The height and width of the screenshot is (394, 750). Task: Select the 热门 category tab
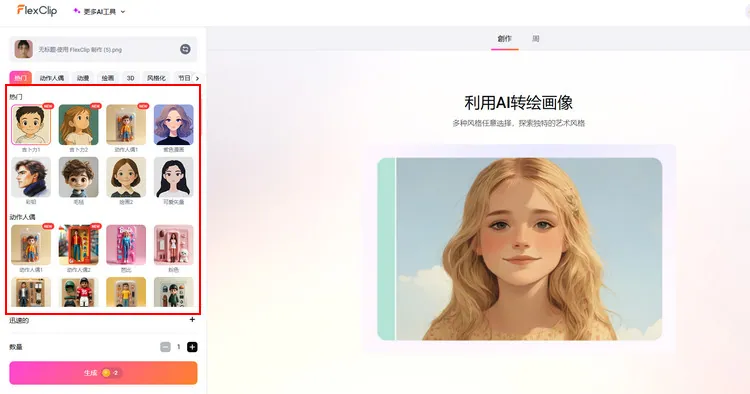21,78
